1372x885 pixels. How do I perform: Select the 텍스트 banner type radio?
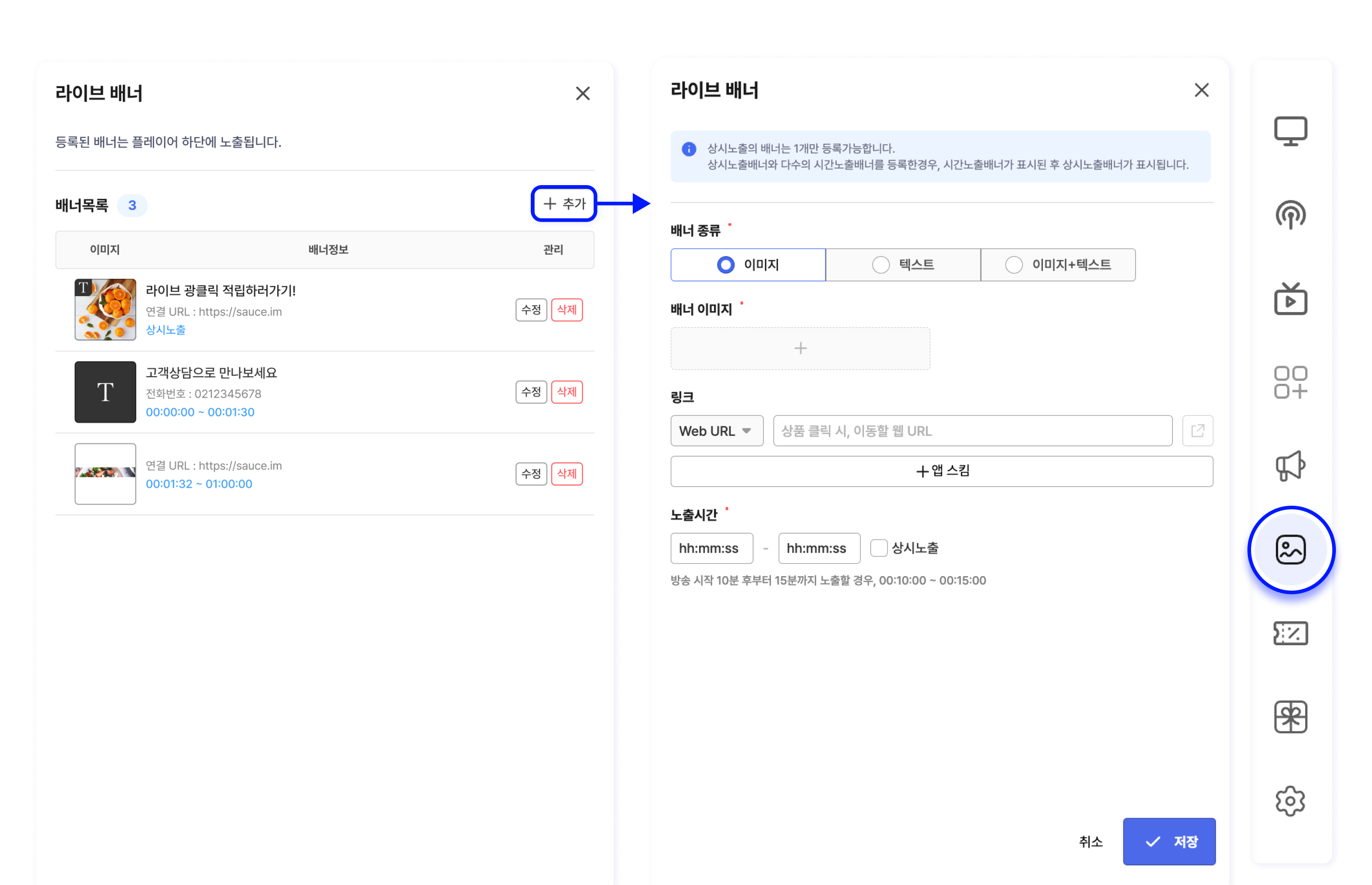[903, 264]
